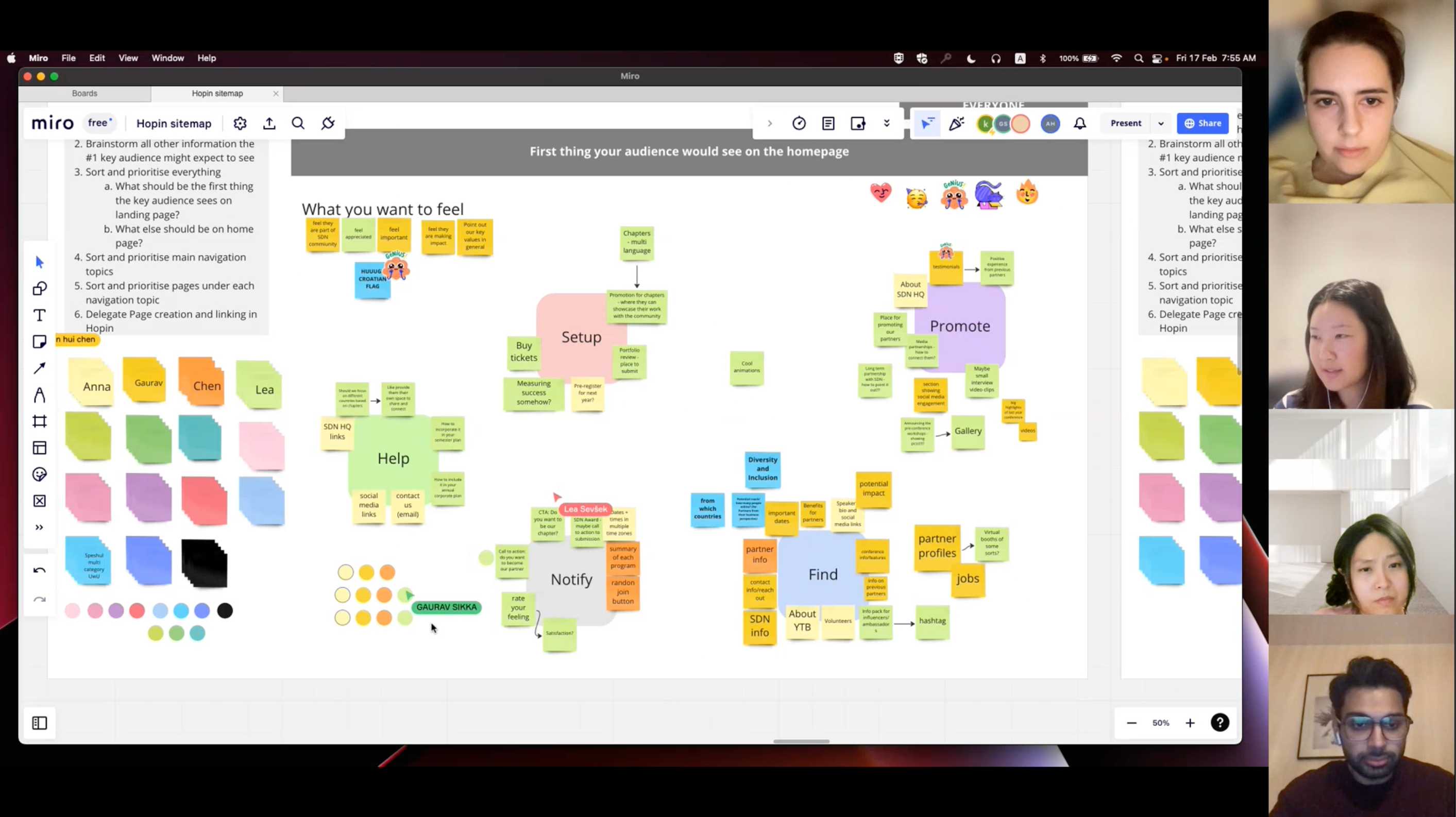1456x817 pixels.
Task: Open the Miro application menu
Action: click(39, 58)
